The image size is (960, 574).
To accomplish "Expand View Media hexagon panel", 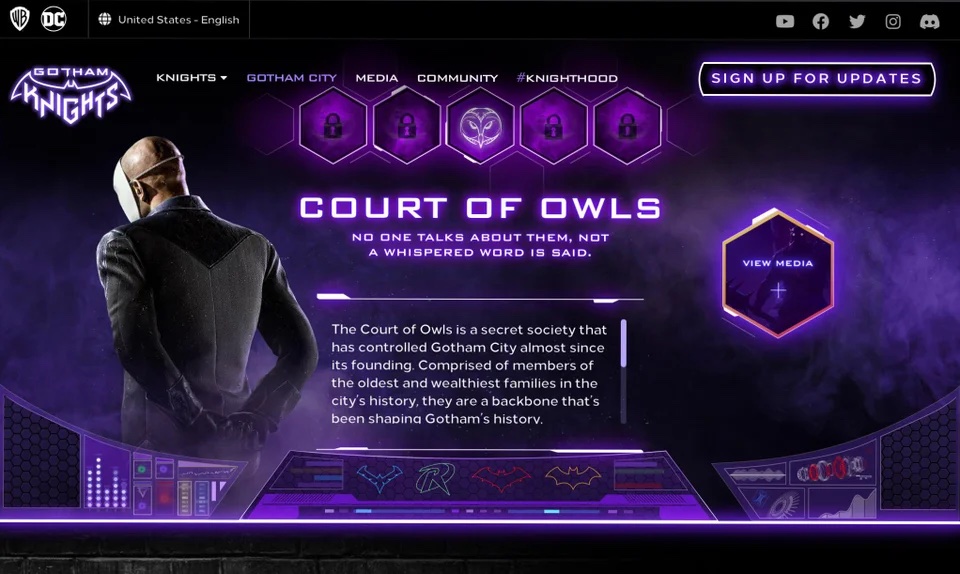I will [778, 273].
